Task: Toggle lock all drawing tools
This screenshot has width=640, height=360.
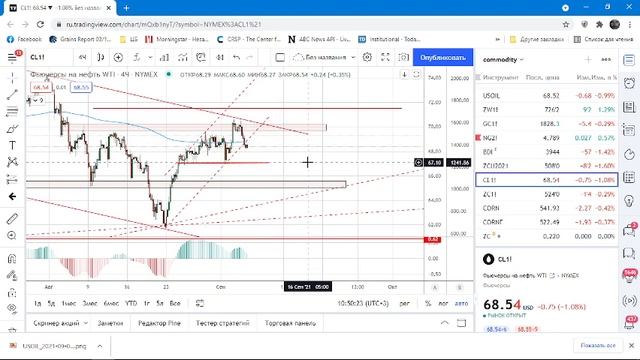Action: coord(12,293)
